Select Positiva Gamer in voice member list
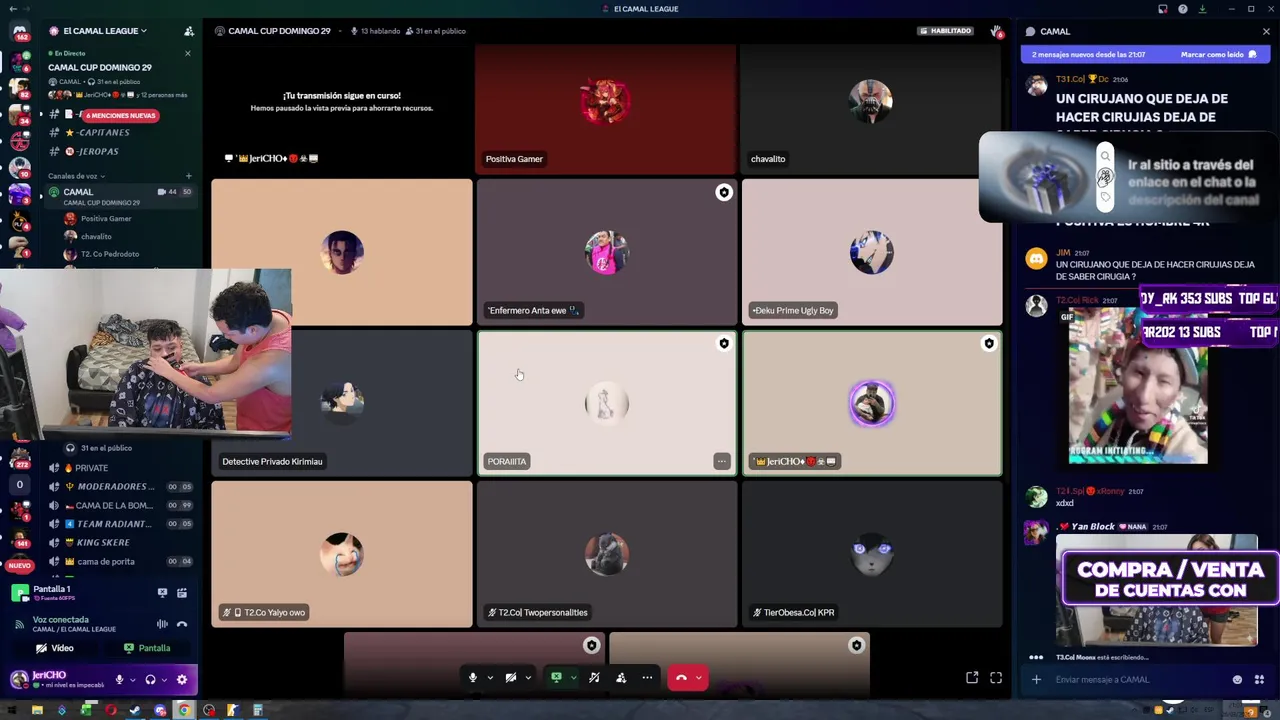 pos(106,218)
